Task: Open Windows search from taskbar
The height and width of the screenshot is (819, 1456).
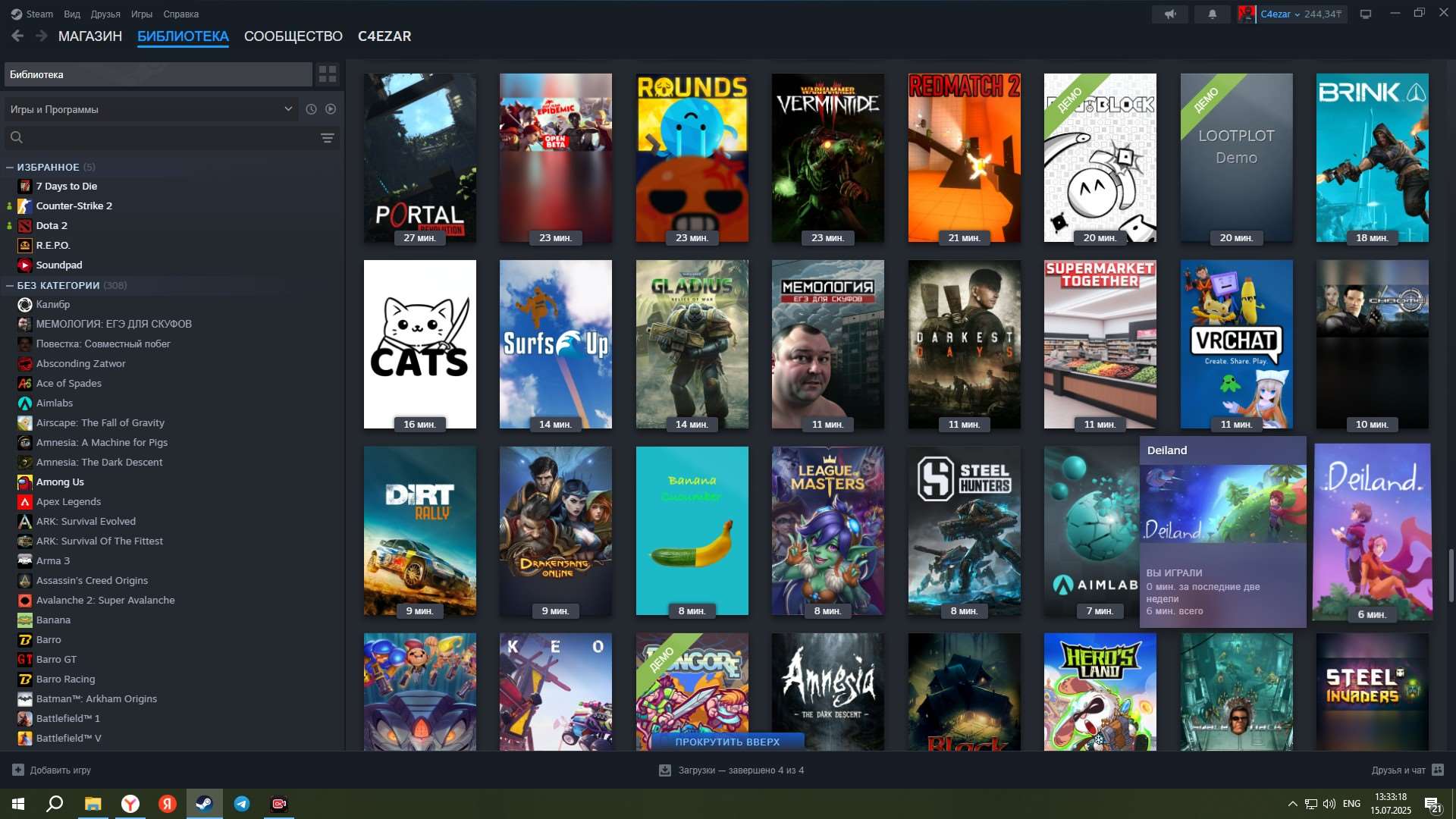Action: click(55, 804)
